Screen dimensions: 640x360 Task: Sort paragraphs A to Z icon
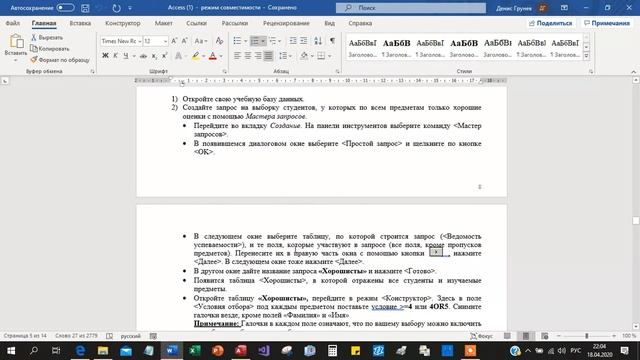[318, 41]
